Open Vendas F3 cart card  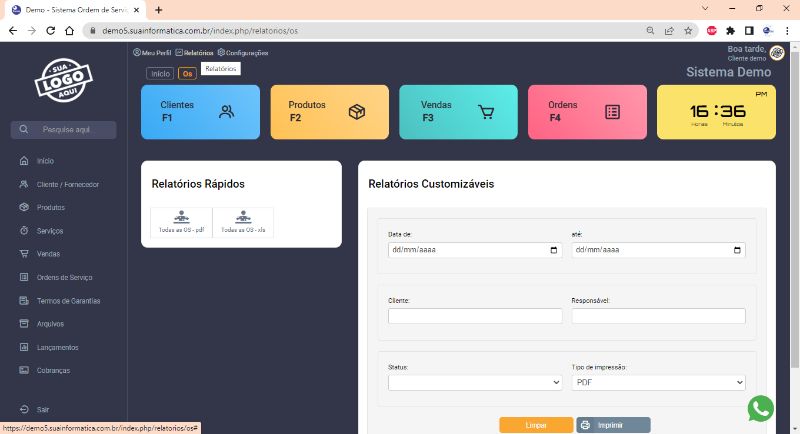coord(458,112)
